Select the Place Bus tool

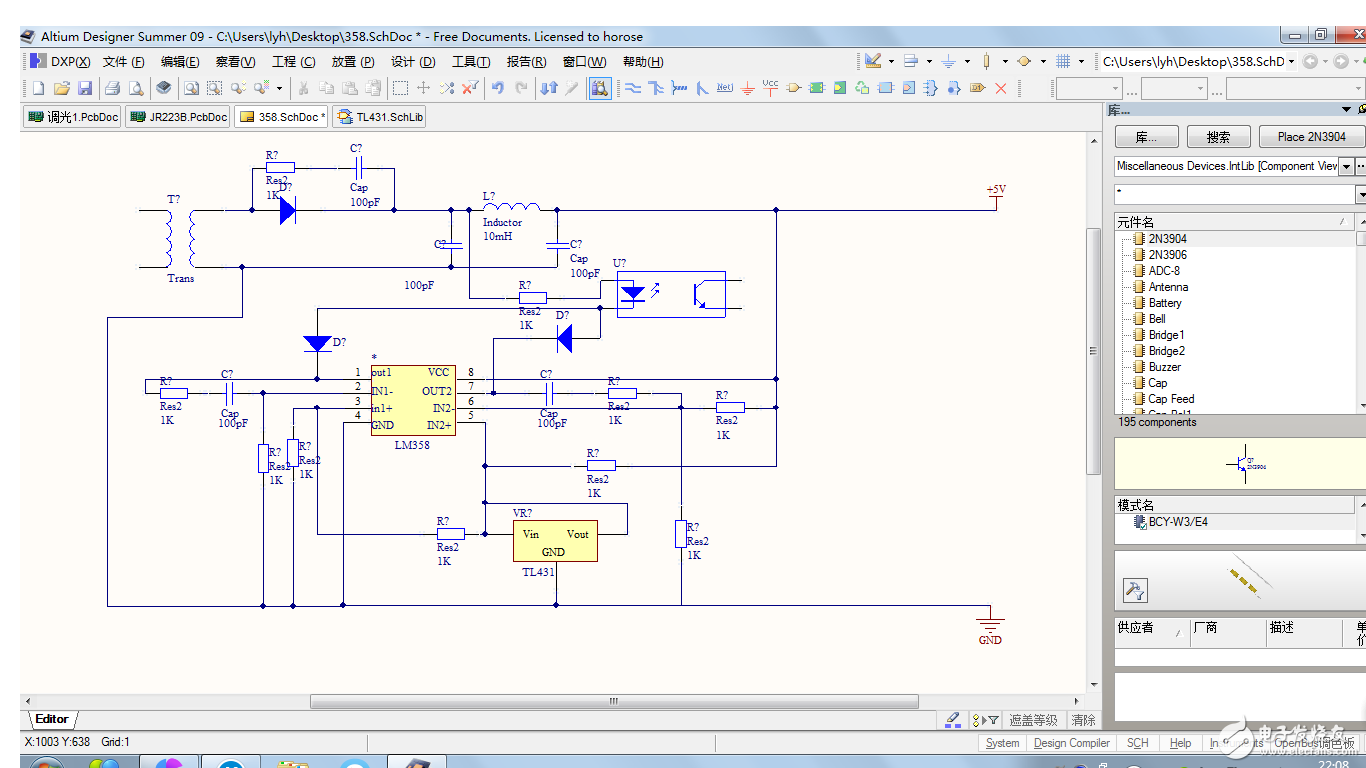[x=656, y=88]
